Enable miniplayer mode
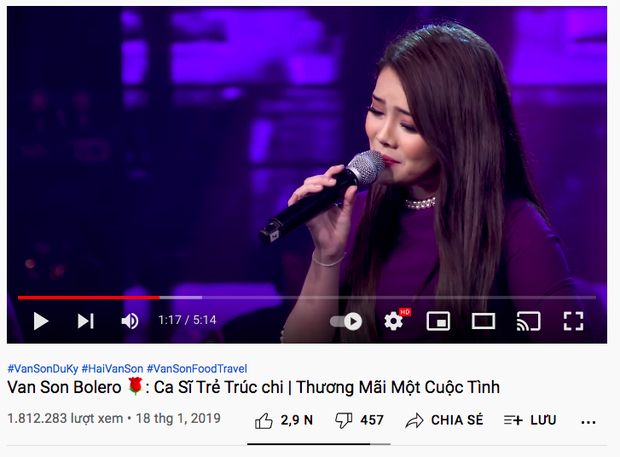 coord(438,321)
